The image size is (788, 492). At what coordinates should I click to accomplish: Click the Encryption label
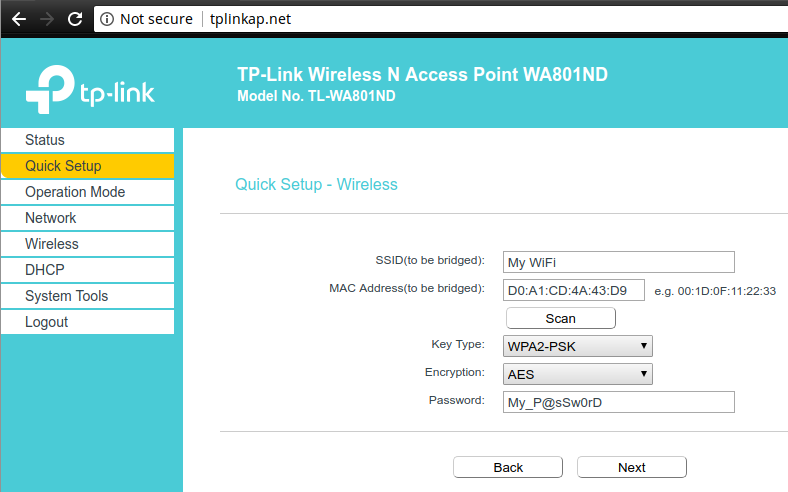tap(455, 372)
